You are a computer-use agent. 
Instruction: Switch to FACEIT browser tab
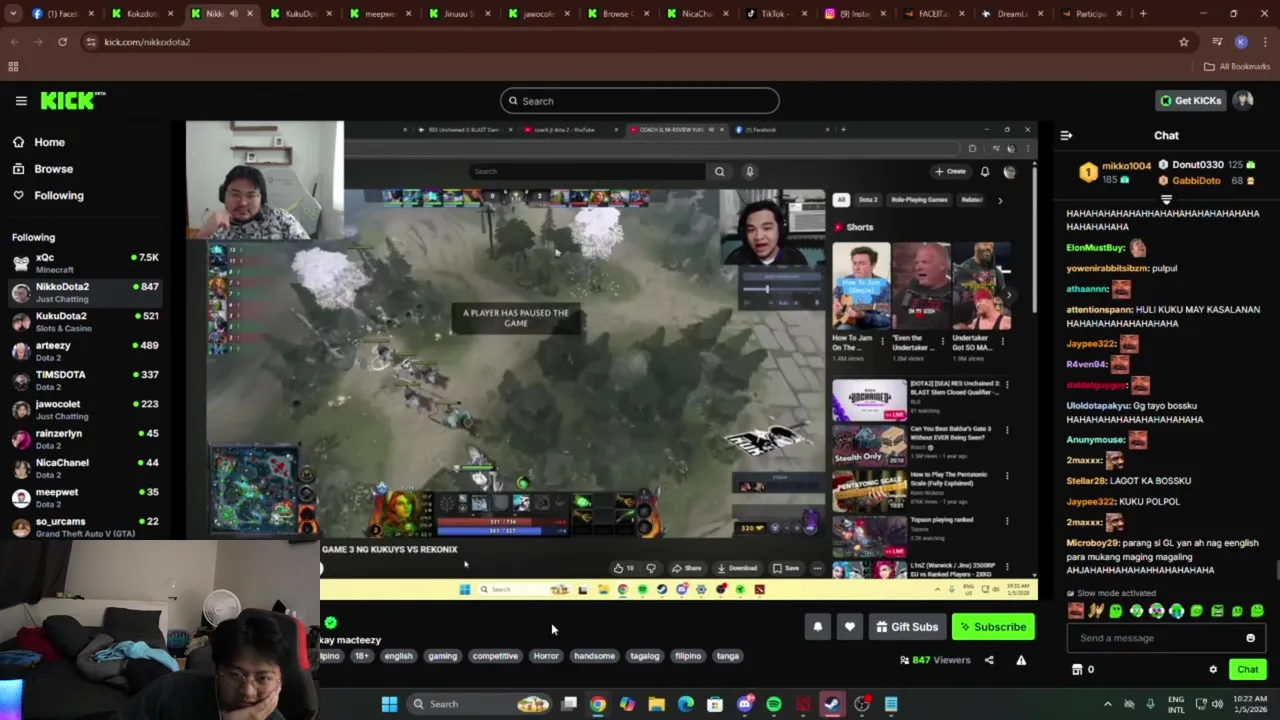click(932, 14)
